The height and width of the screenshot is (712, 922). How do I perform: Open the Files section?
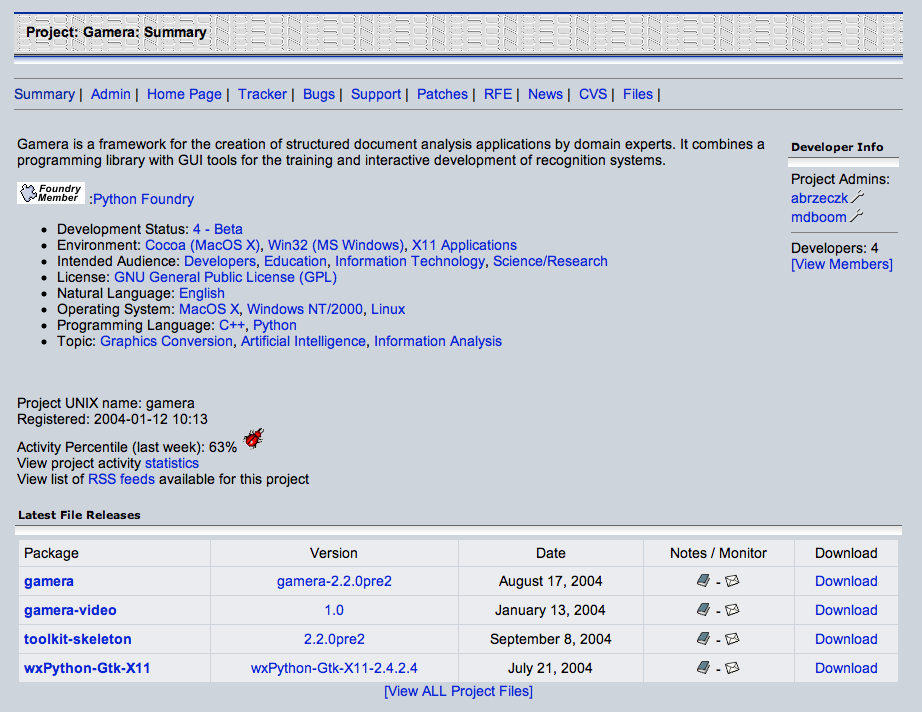click(x=638, y=94)
